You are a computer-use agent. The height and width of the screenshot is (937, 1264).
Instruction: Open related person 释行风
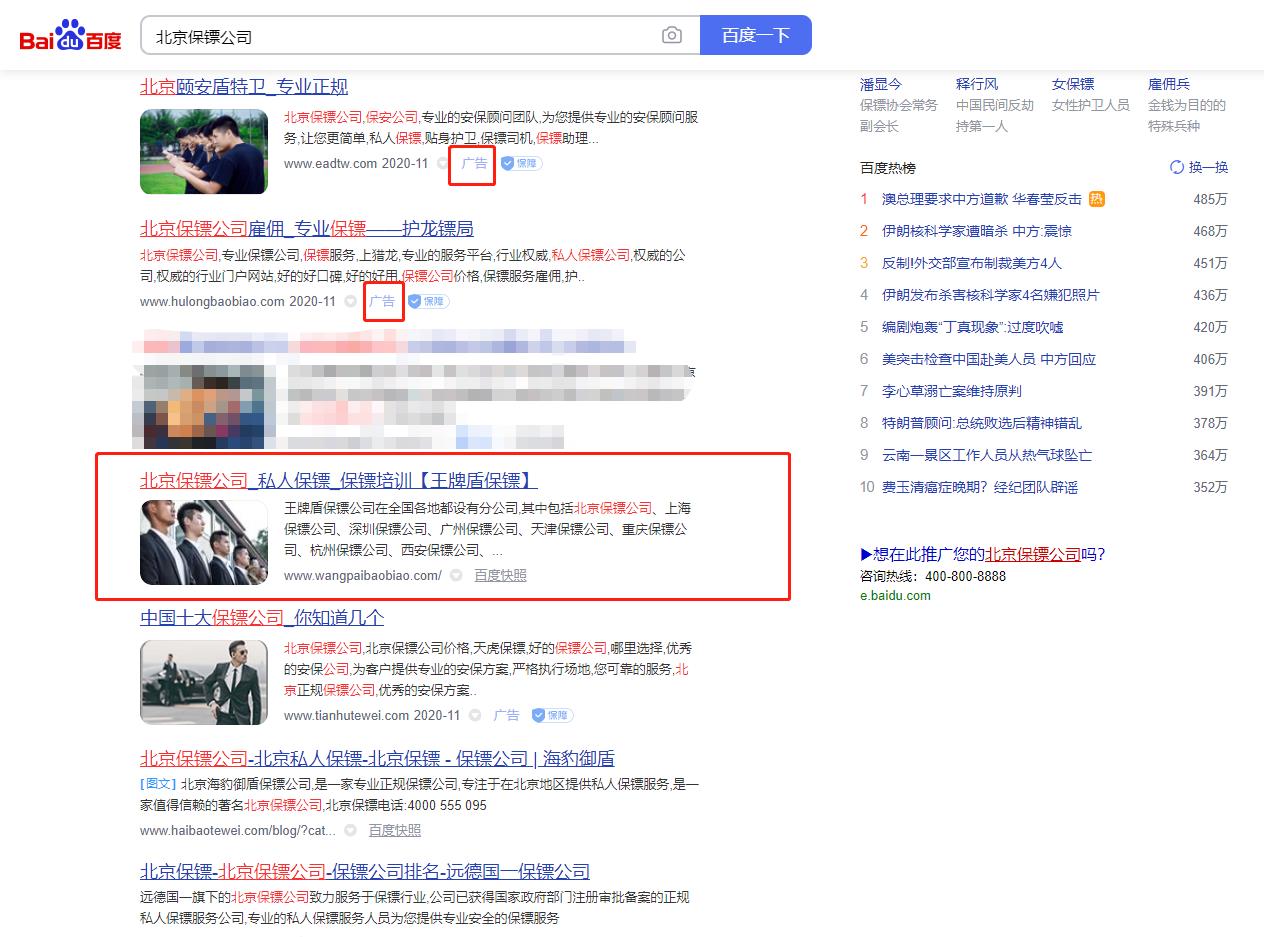[x=977, y=84]
